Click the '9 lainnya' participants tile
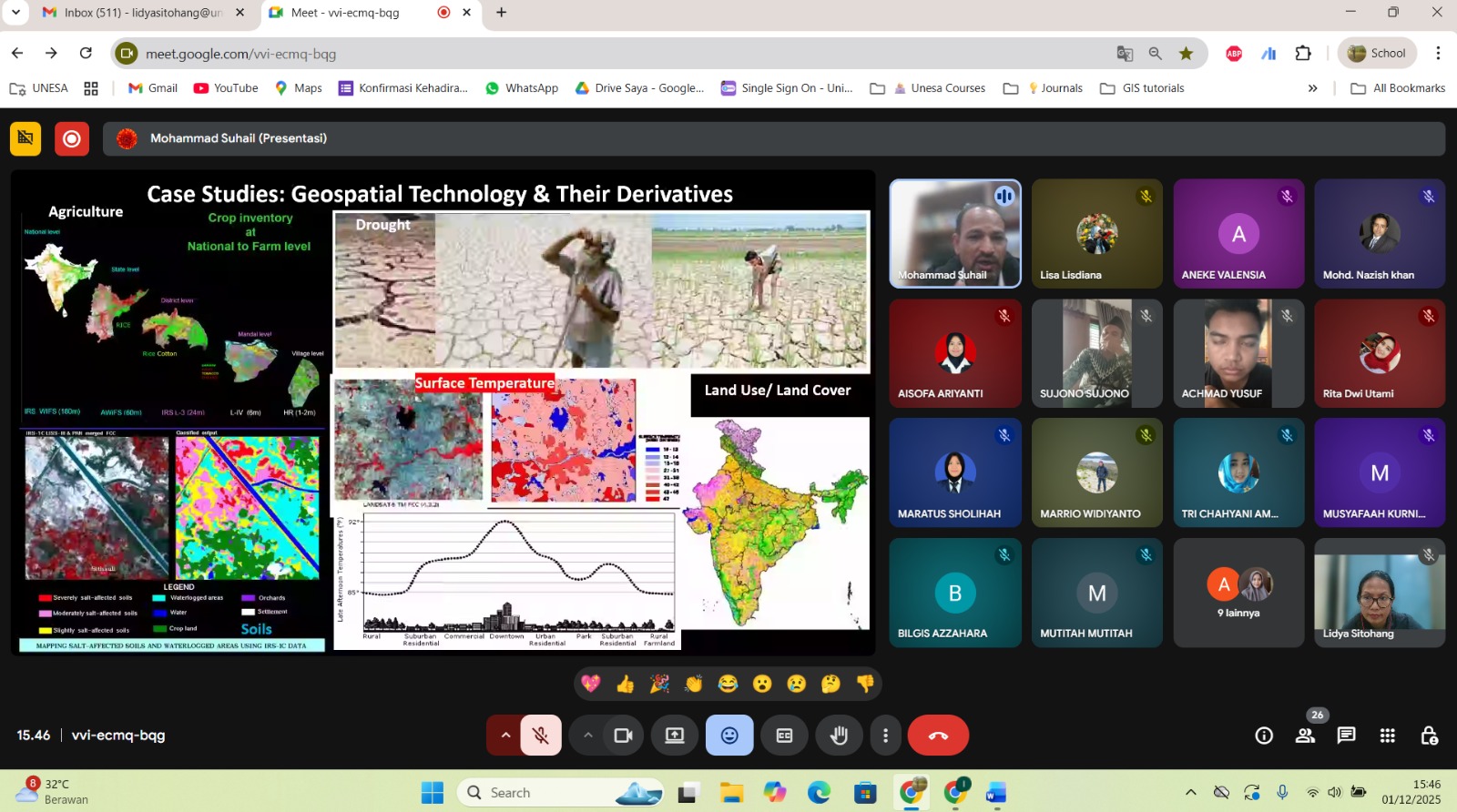Viewport: 1457px width, 812px height. pos(1238,593)
